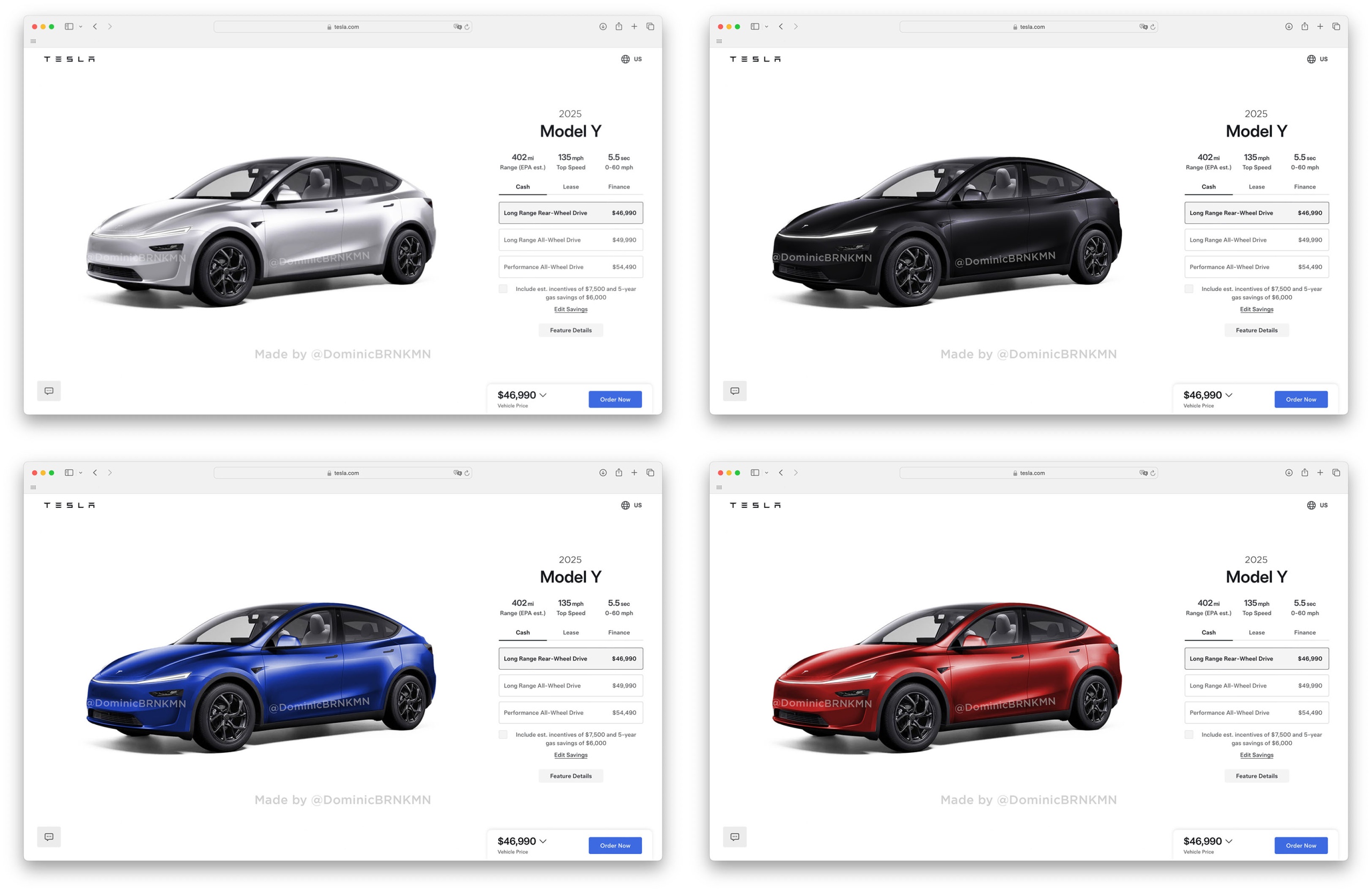Open a new tab in blue car window

634,473
